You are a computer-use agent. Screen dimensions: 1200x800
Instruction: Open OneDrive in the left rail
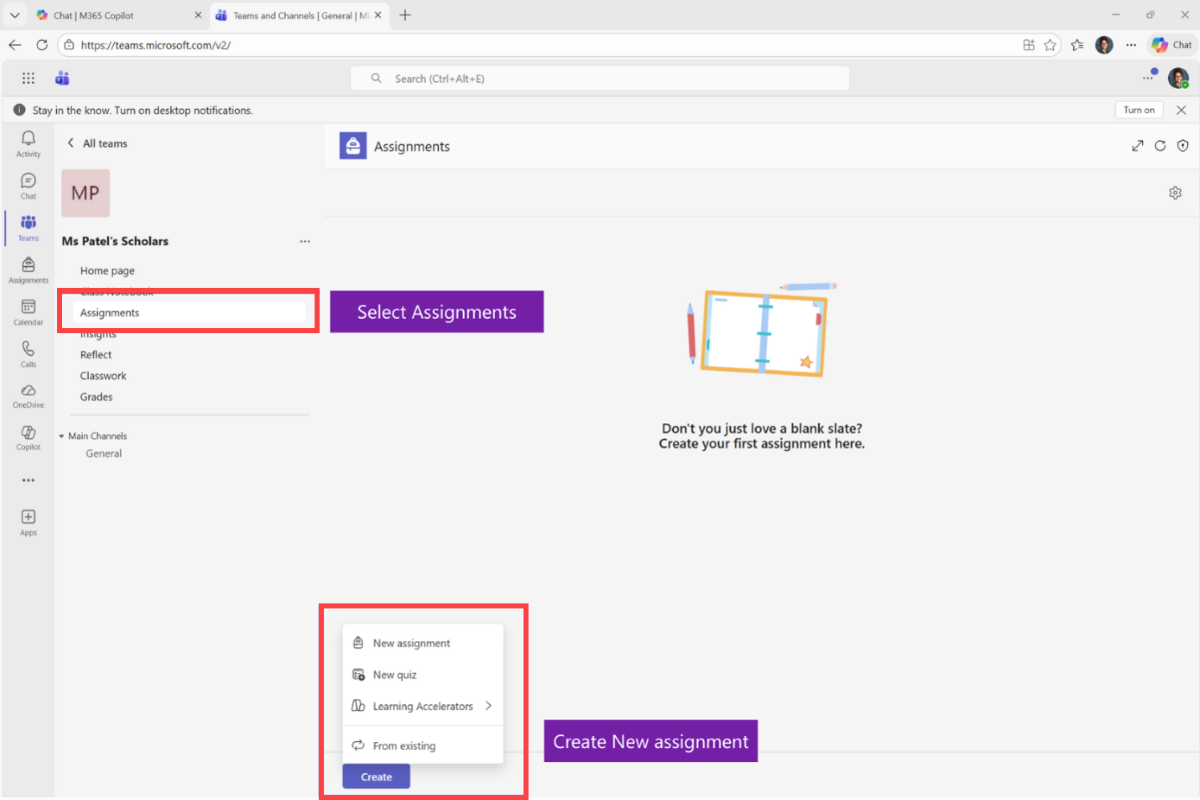28,395
